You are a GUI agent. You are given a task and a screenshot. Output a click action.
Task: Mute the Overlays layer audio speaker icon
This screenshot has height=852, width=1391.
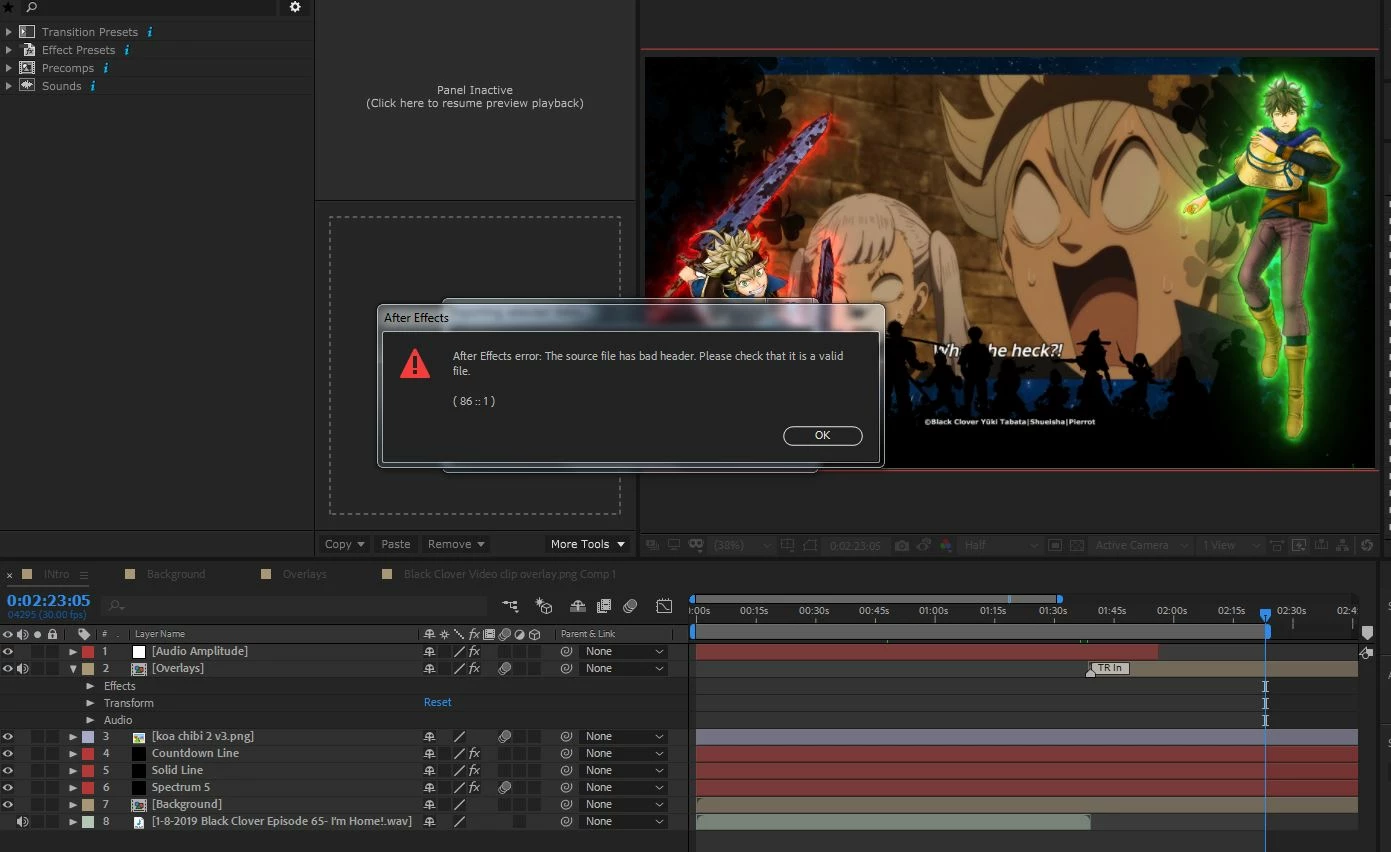(23, 668)
